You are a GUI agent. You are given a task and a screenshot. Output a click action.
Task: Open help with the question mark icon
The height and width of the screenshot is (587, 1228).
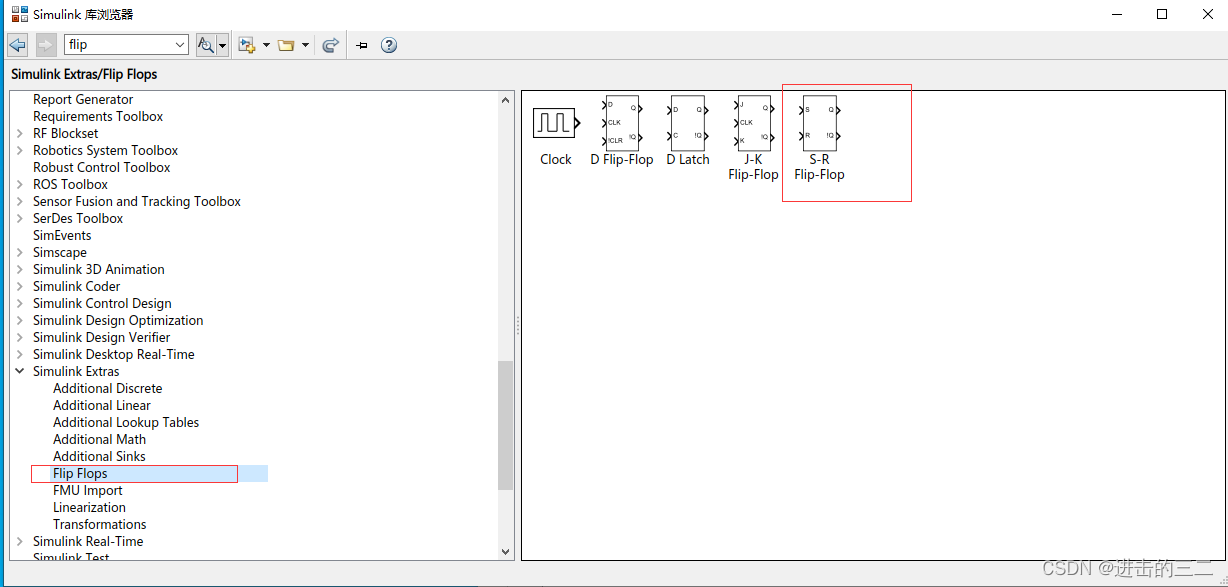point(389,45)
